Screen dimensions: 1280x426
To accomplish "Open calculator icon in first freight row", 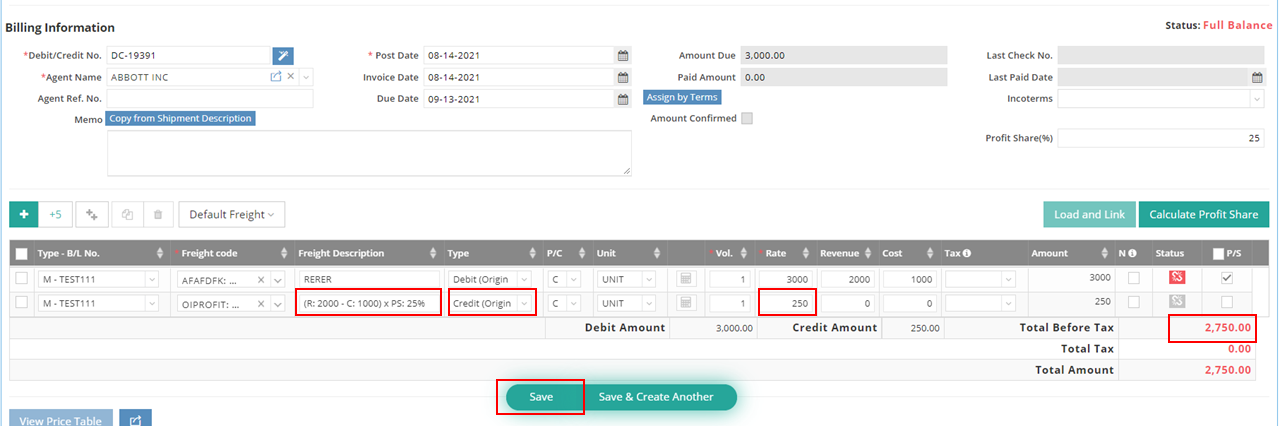I will pos(686,278).
